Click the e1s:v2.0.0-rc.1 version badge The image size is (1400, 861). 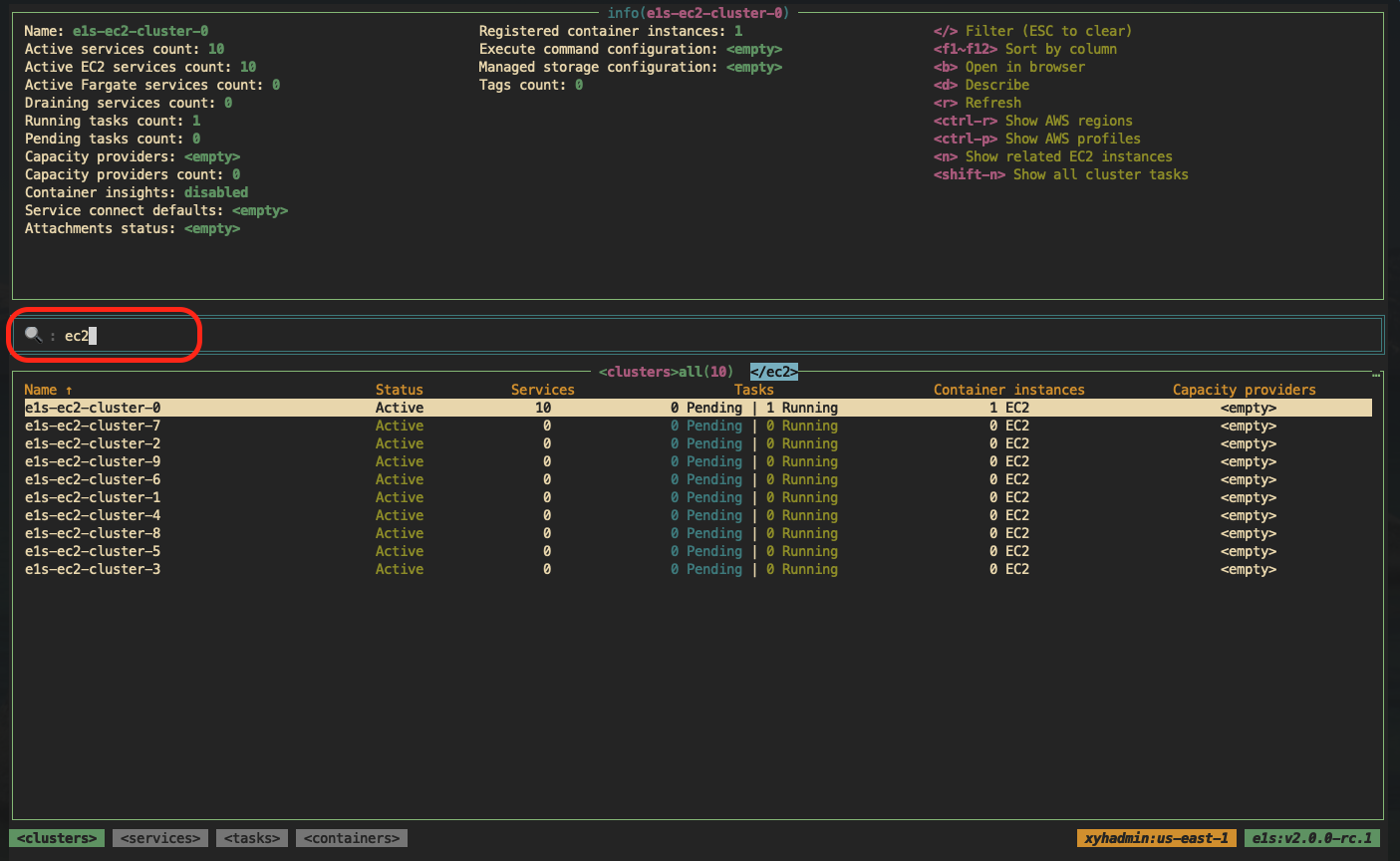[x=1312, y=838]
